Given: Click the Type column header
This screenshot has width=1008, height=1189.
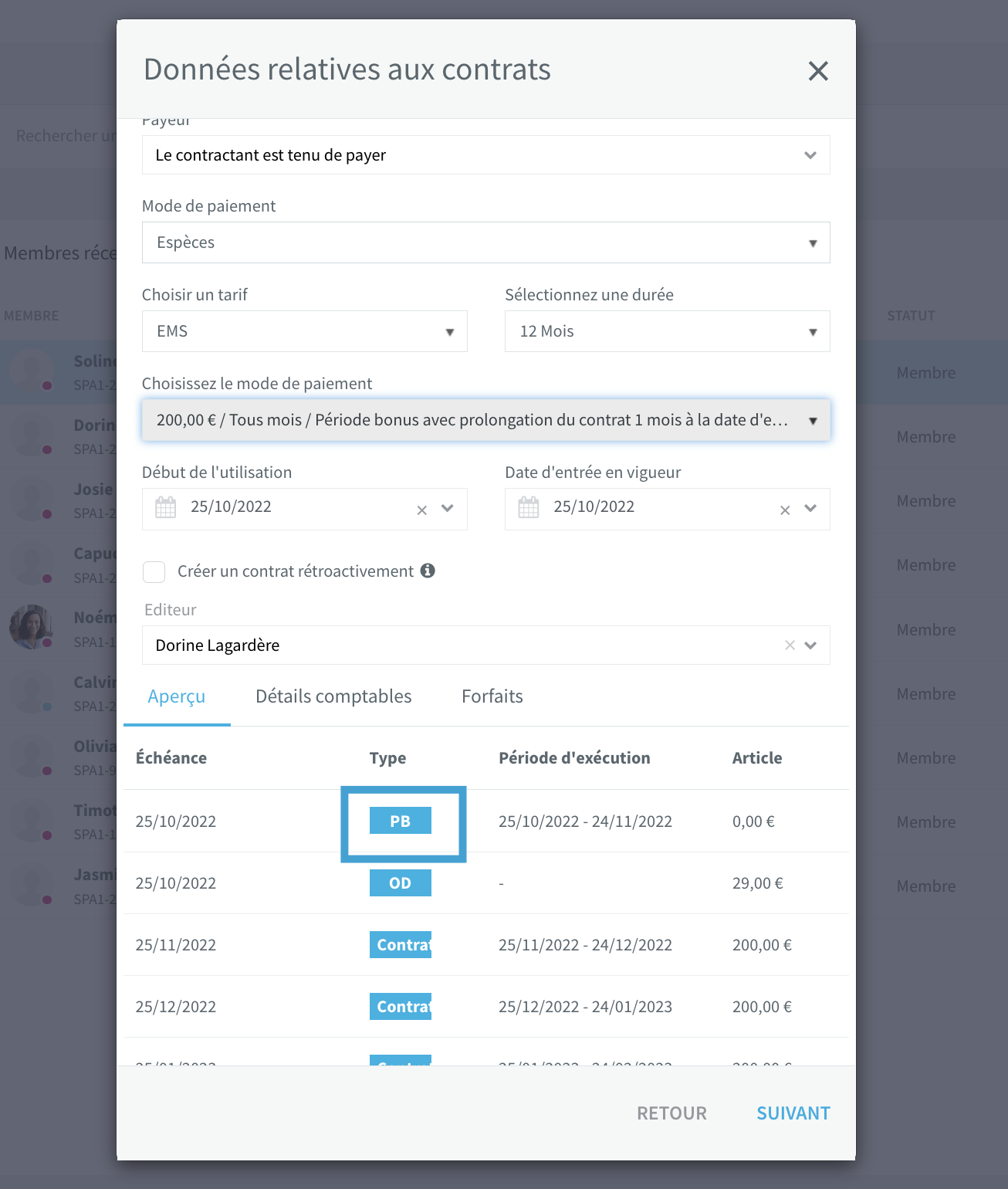Looking at the screenshot, I should coord(387,758).
